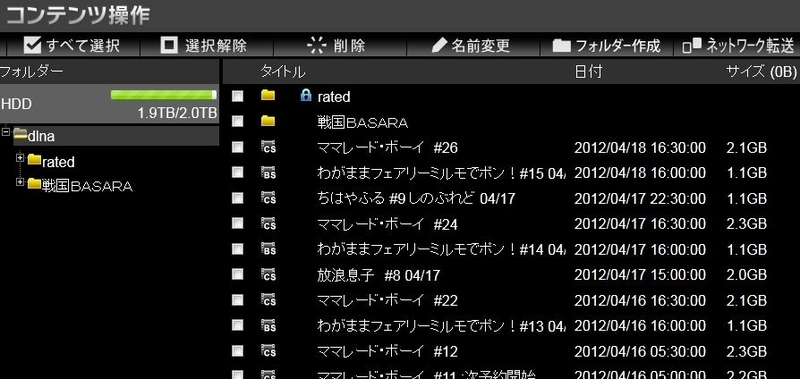
Task: Select title ママレード・ボーイ #12
Action: tap(387, 351)
